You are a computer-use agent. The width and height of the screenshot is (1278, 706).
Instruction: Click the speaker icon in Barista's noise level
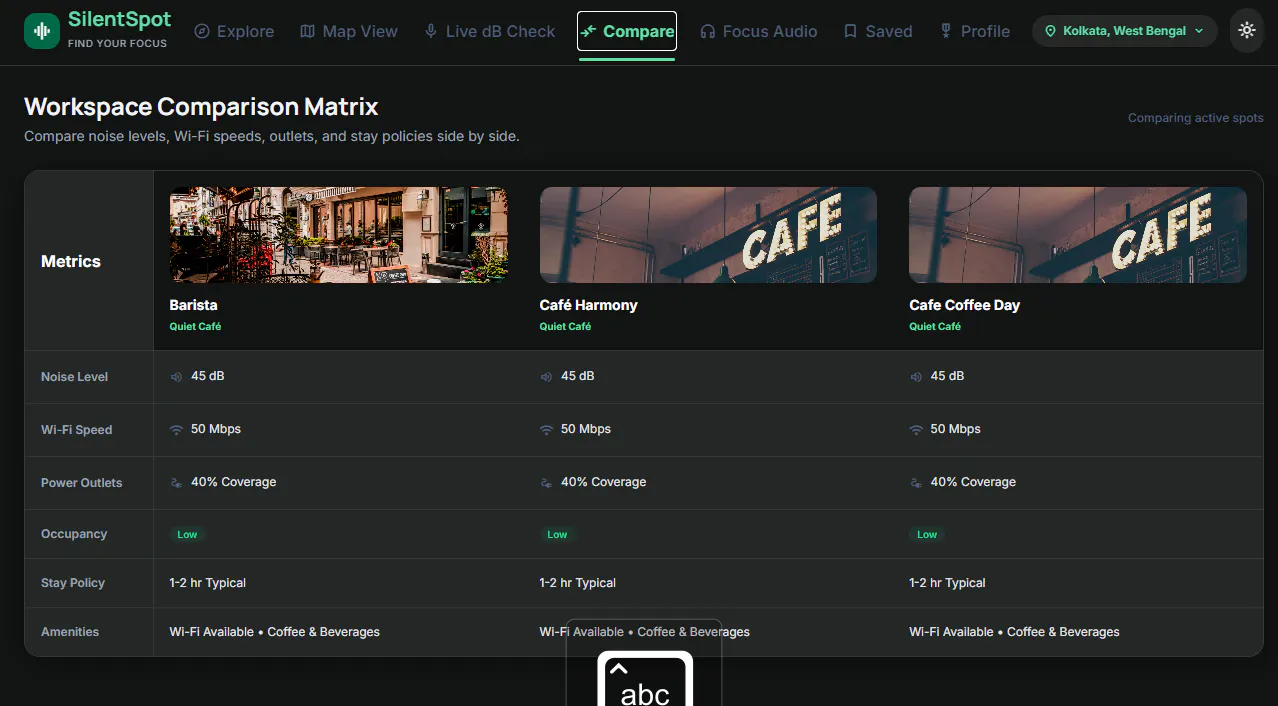pyautogui.click(x=176, y=377)
